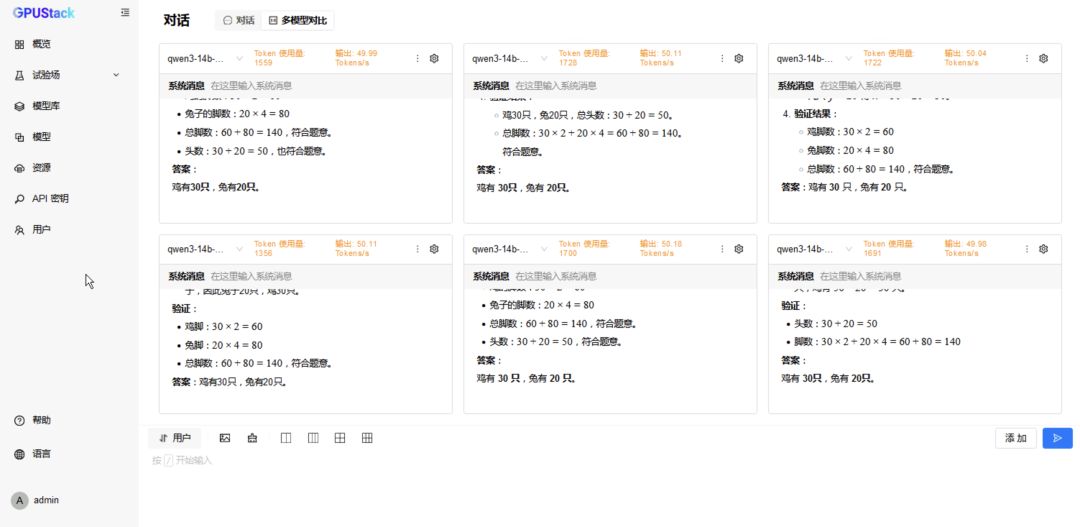Screen dimensions: 1080x527
Task: Click the blue send message button
Action: [x=1058, y=438]
